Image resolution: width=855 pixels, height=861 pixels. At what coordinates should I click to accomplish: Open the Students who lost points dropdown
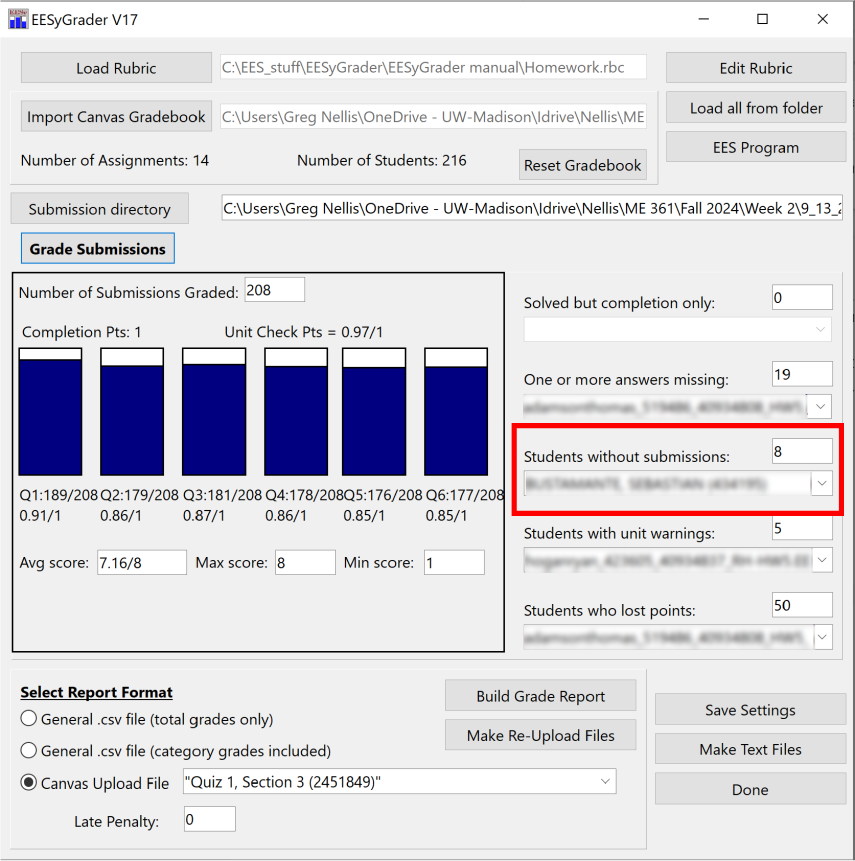[821, 636]
